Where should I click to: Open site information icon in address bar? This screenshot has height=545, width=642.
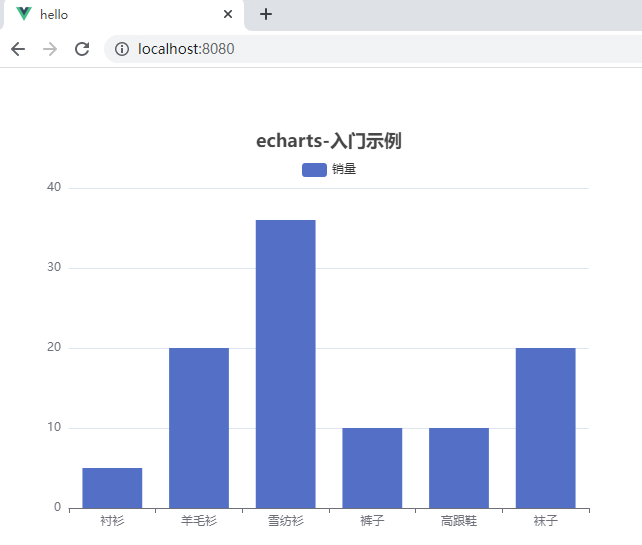point(122,49)
